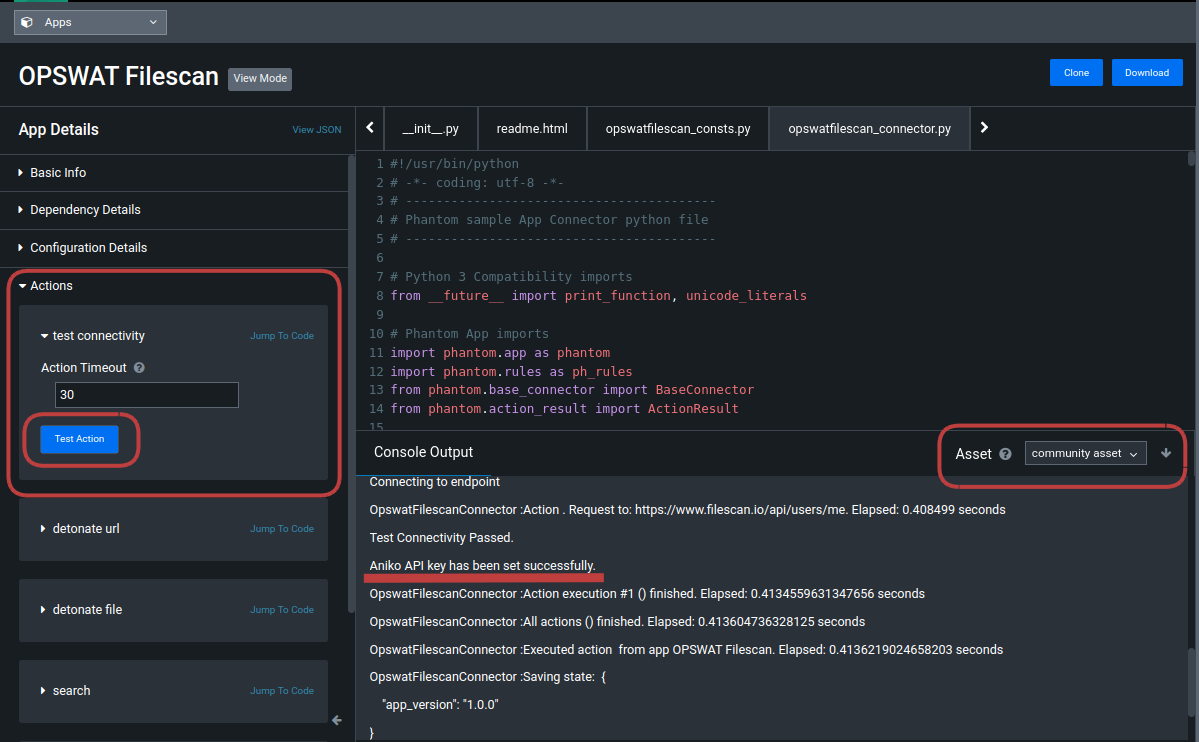
Task: Click the App Details heading
Action: [x=58, y=130]
